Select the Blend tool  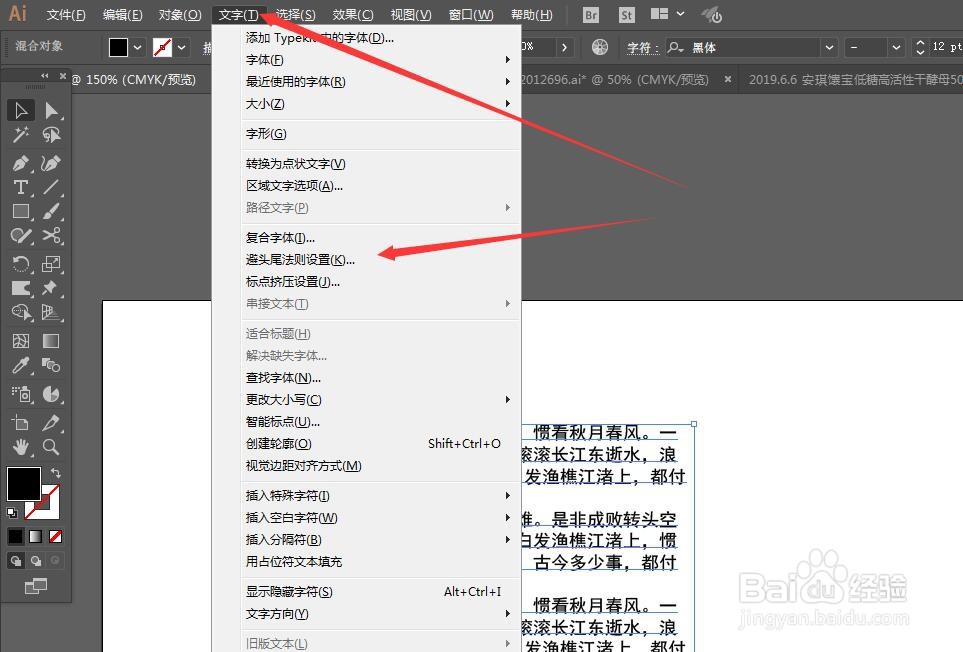(x=51, y=365)
